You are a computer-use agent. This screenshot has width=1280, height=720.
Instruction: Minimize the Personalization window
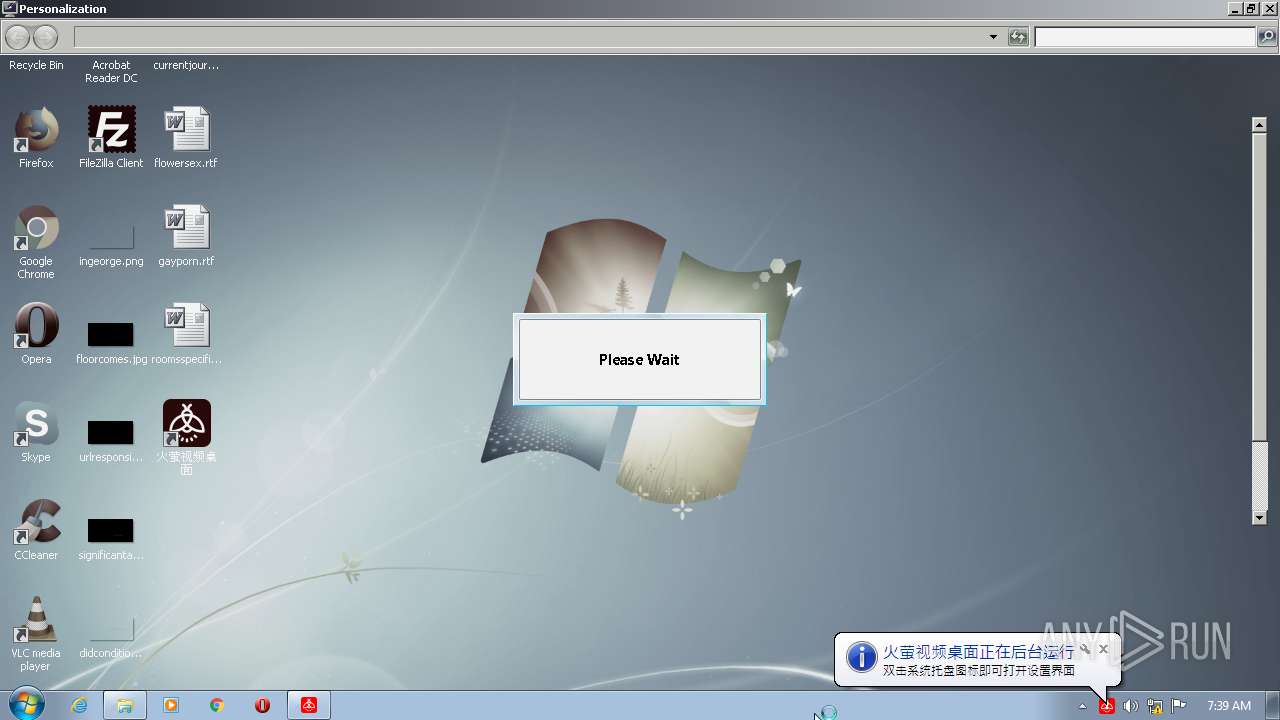pyautogui.click(x=1235, y=8)
